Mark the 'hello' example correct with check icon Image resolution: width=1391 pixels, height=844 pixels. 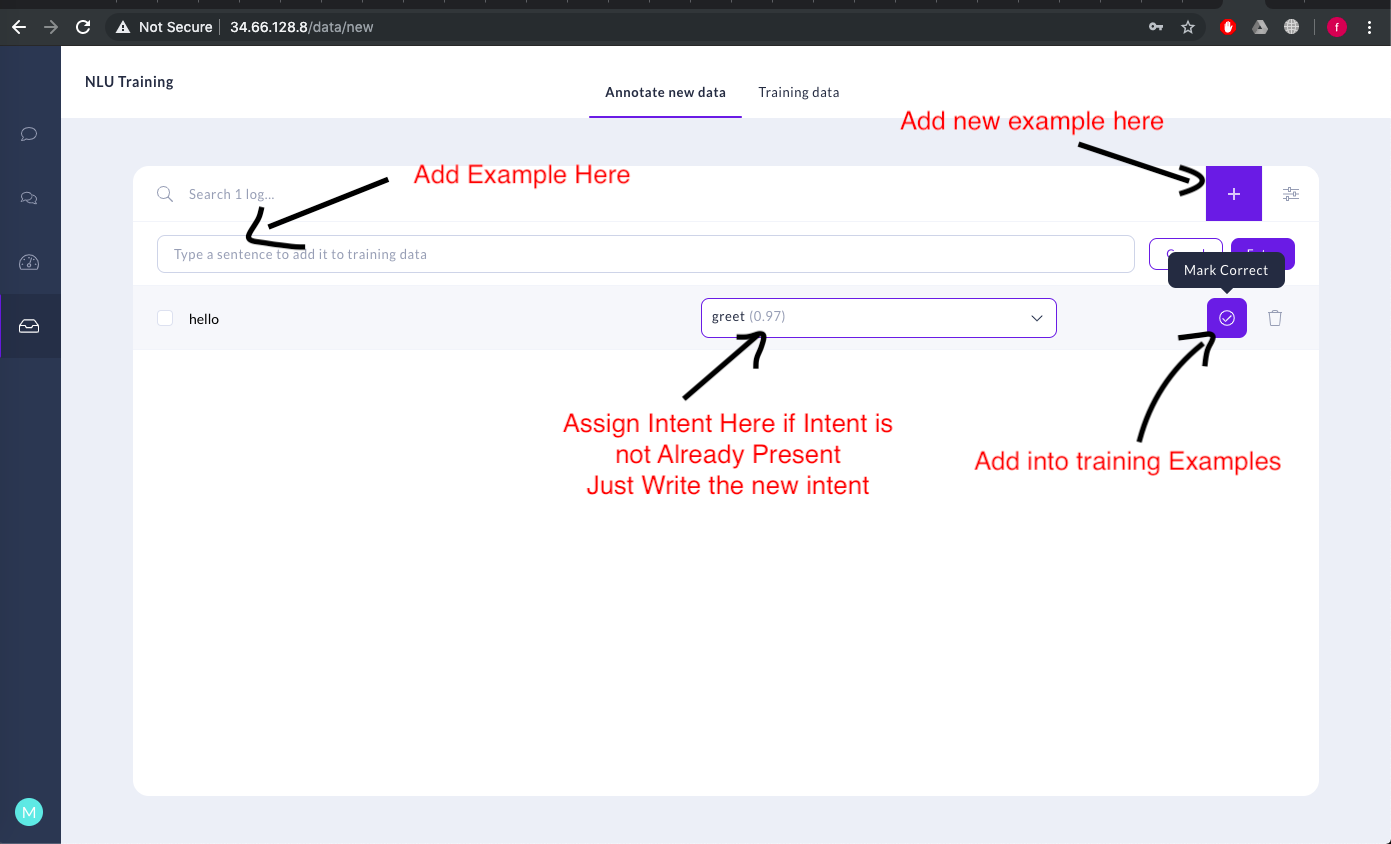click(1226, 318)
